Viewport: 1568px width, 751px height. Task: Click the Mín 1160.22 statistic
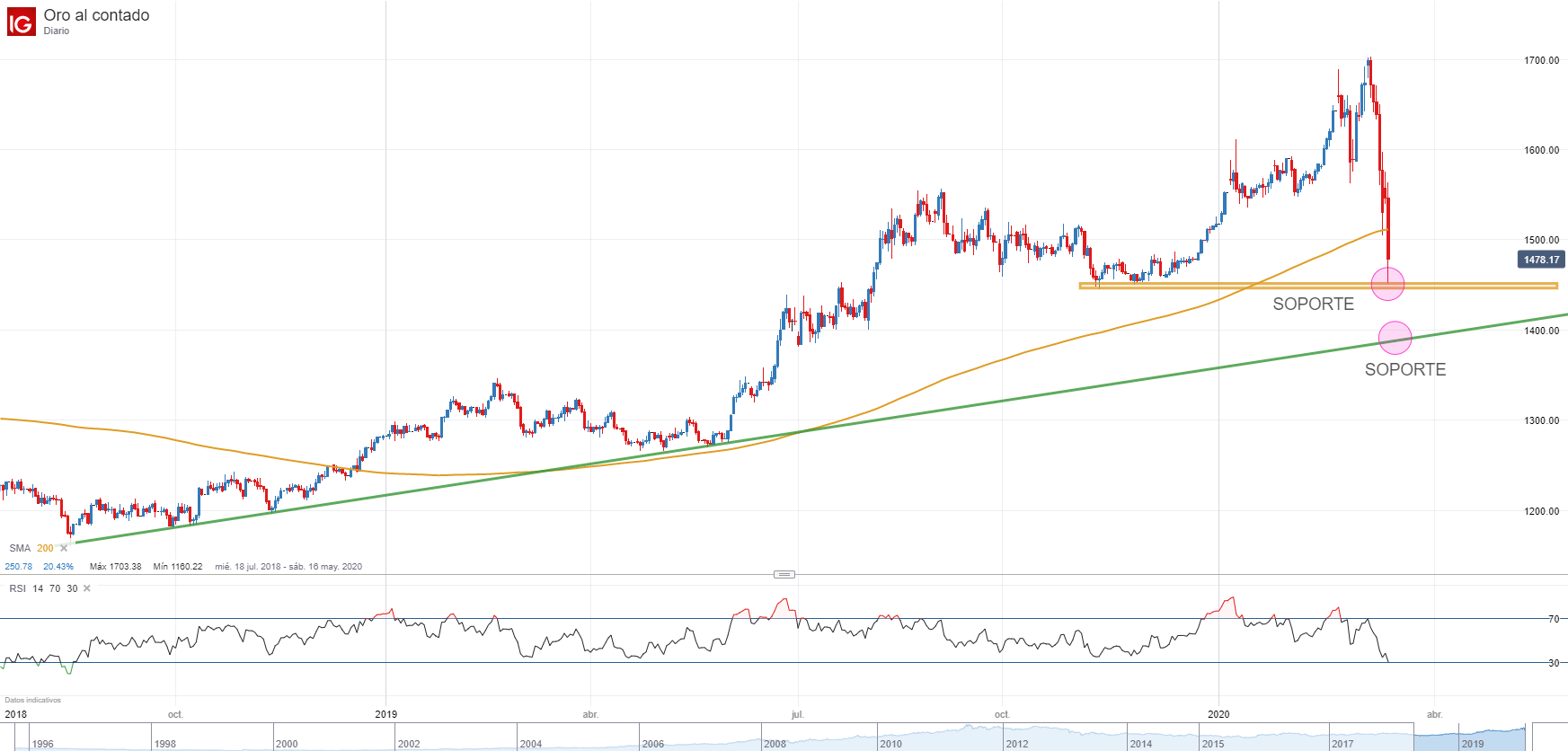[x=178, y=567]
